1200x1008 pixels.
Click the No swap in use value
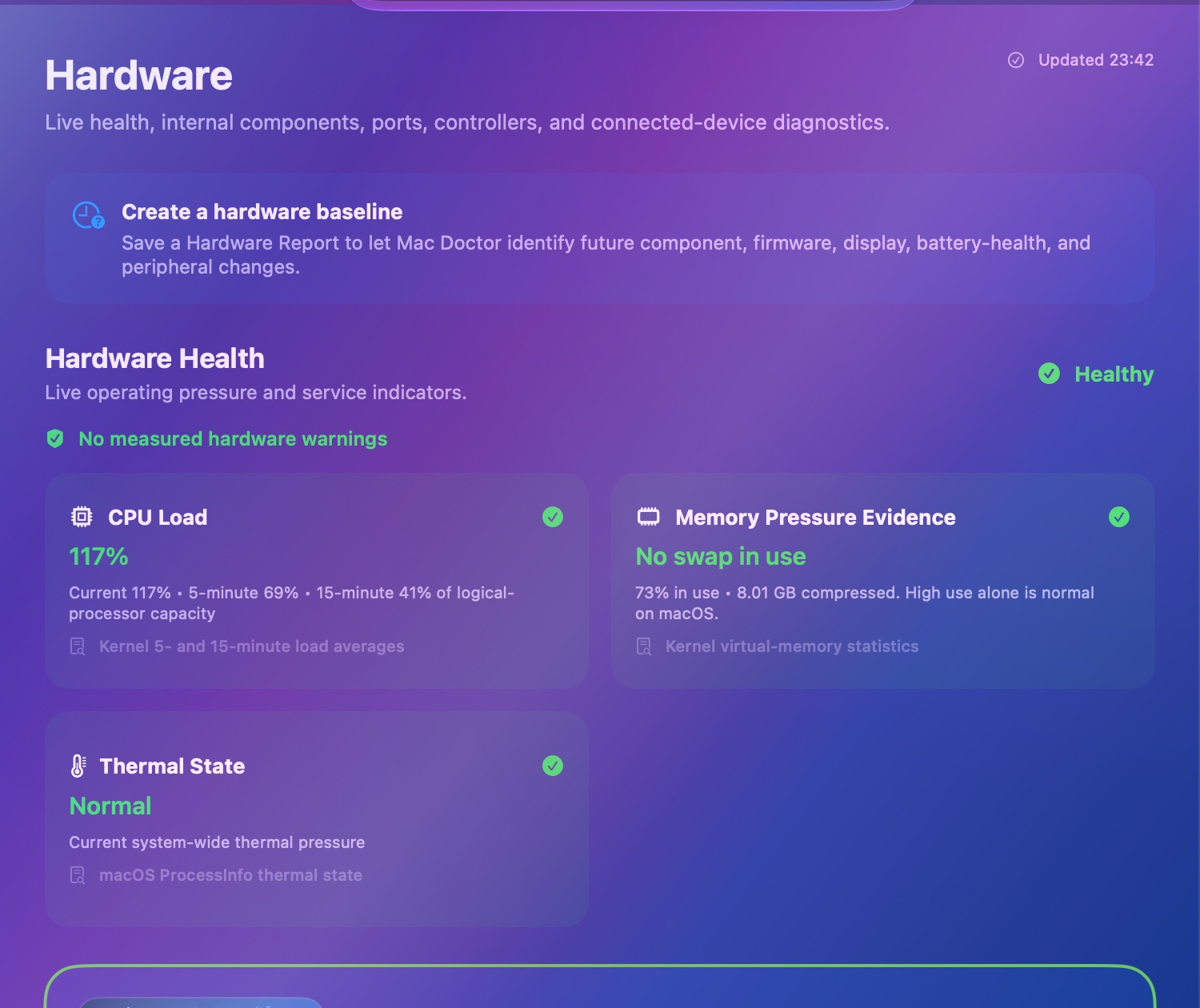coord(721,556)
